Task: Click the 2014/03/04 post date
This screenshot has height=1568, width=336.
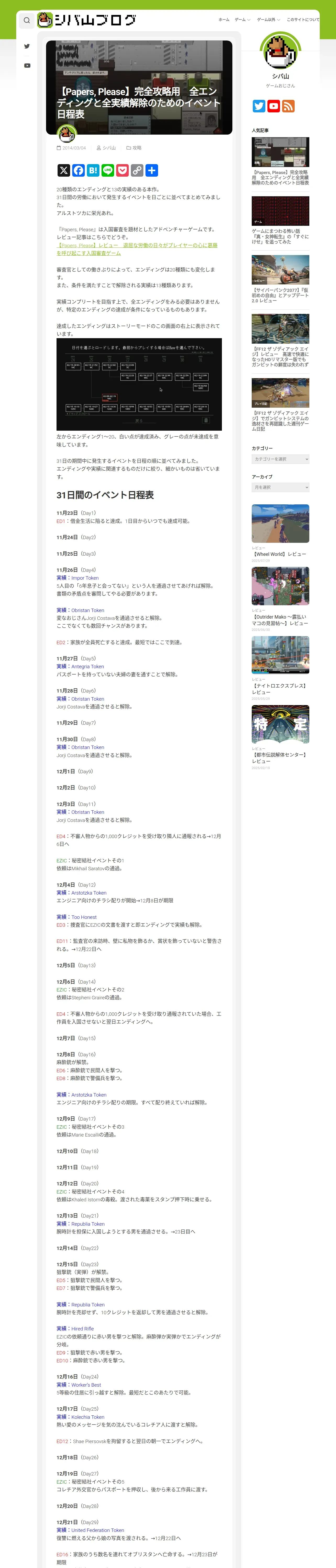Action: point(74,148)
